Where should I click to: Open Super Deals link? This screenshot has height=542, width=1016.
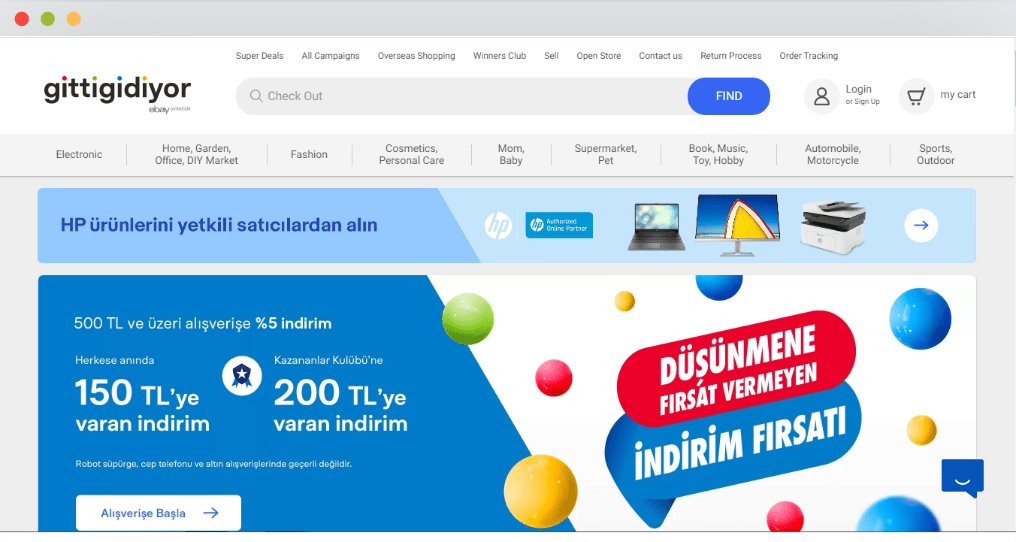(260, 56)
